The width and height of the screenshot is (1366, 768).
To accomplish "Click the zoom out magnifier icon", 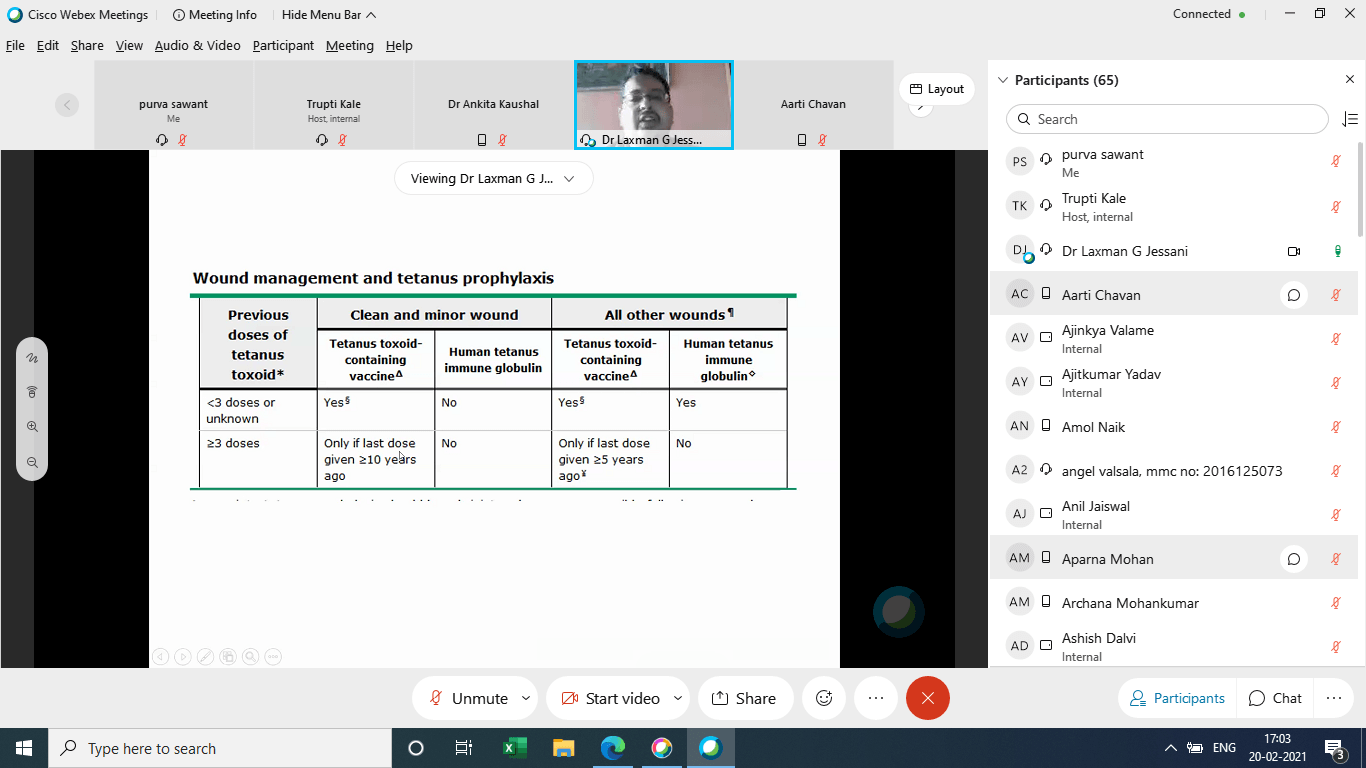I will tap(32, 462).
